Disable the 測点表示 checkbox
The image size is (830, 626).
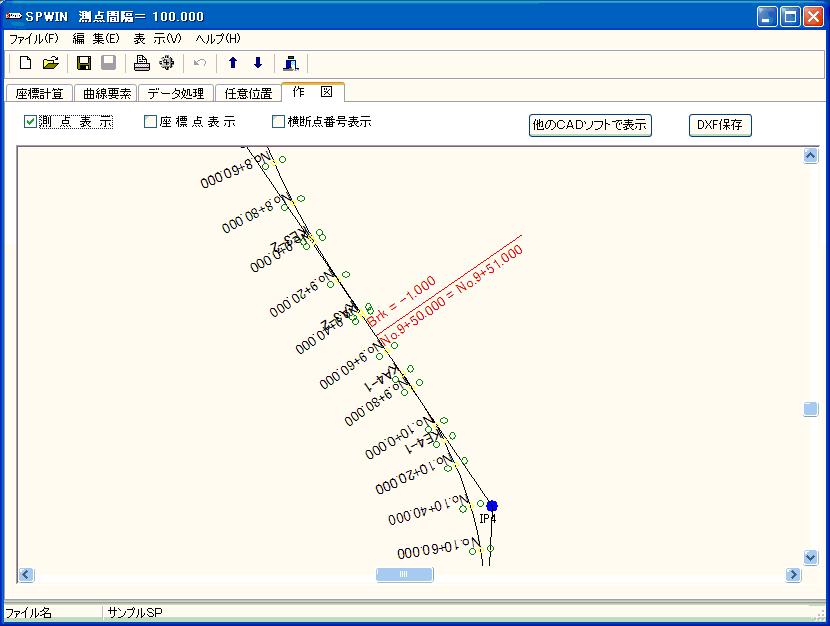coord(29,122)
